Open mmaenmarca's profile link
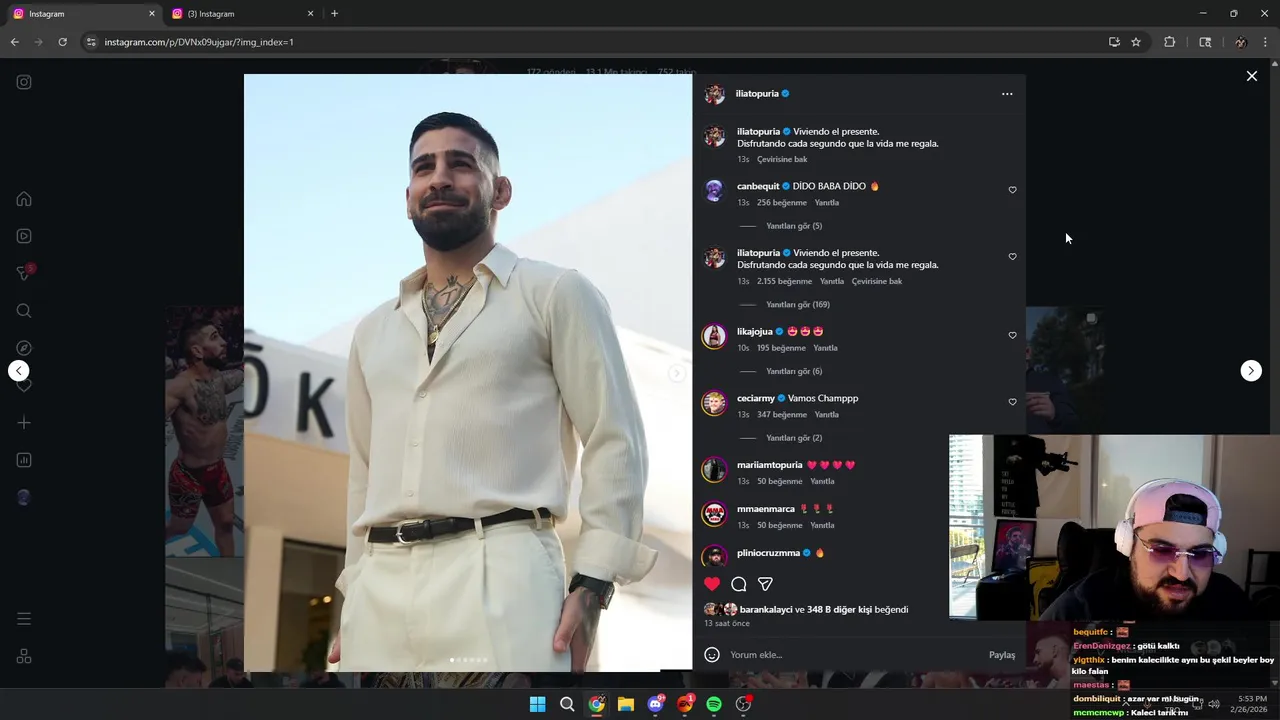This screenshot has width=1280, height=720. 766,509
